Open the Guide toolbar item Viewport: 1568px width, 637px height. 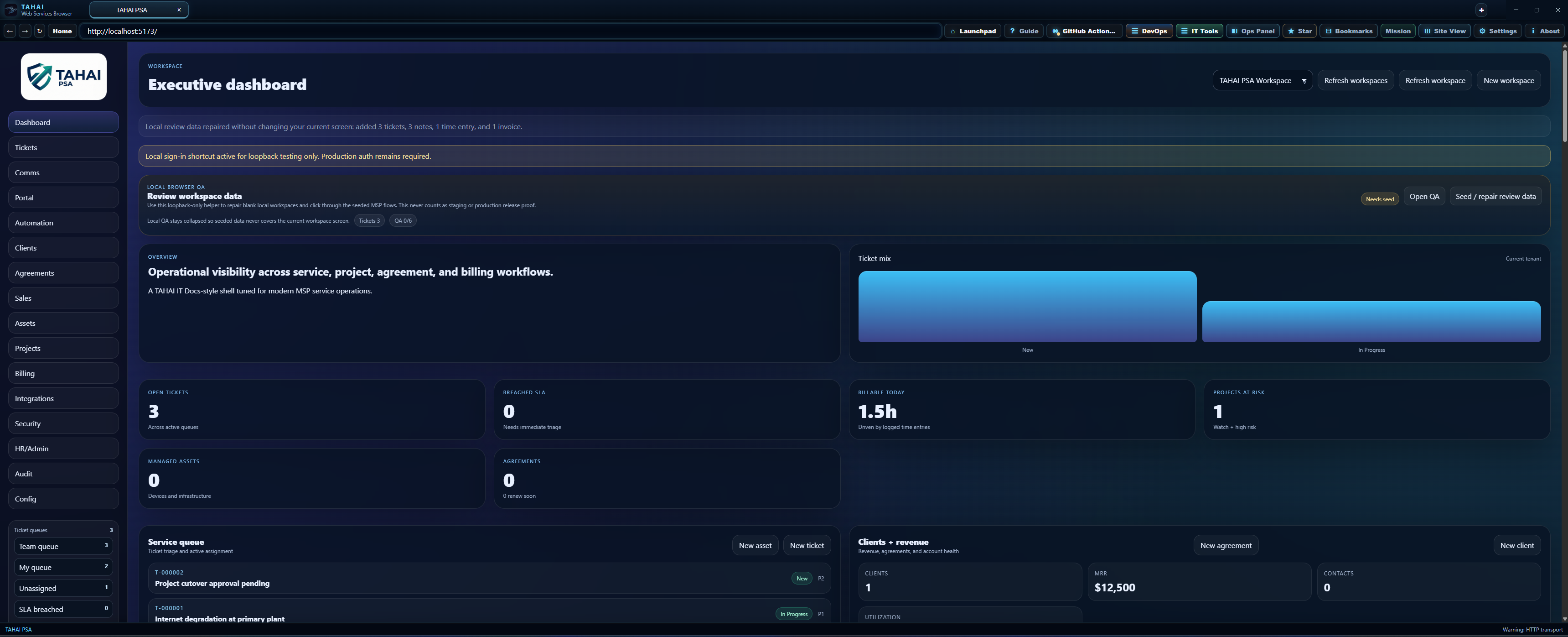[x=1024, y=31]
